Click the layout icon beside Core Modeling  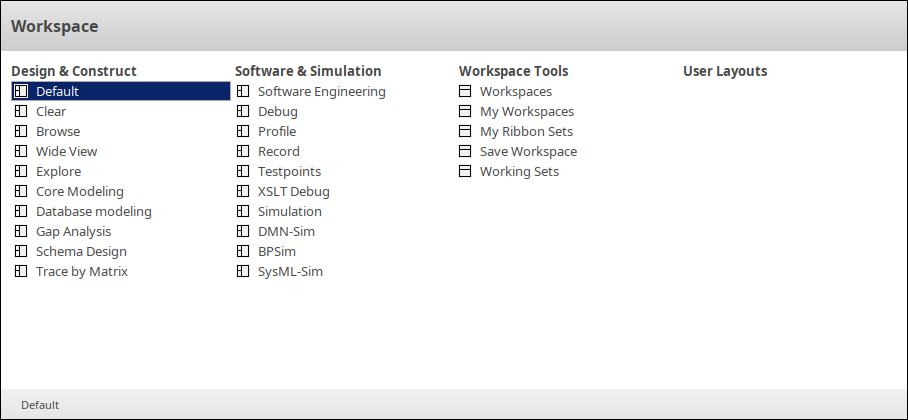click(21, 192)
